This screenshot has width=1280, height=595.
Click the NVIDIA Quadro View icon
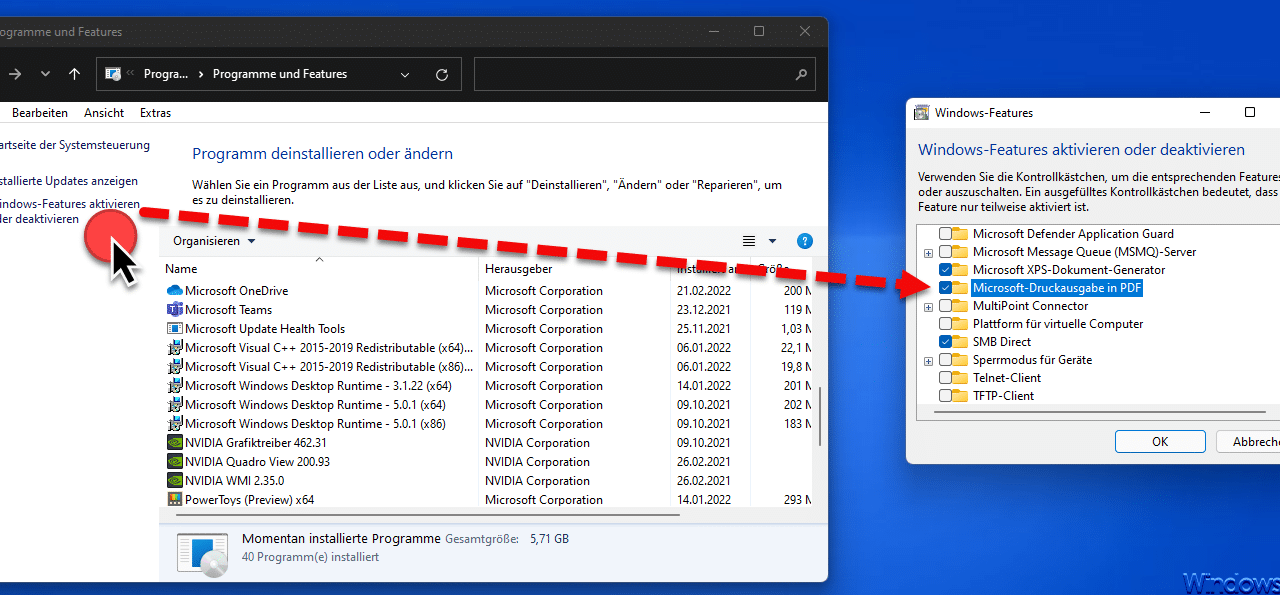175,462
